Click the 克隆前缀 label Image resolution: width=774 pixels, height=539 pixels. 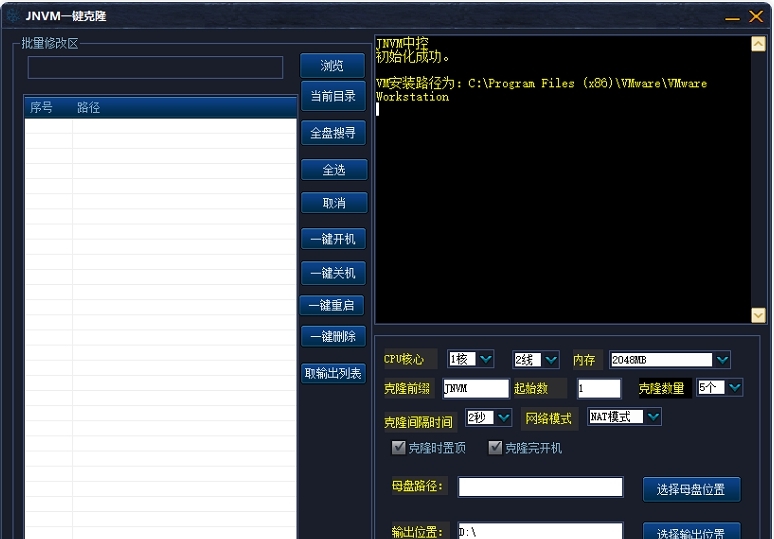point(407,388)
